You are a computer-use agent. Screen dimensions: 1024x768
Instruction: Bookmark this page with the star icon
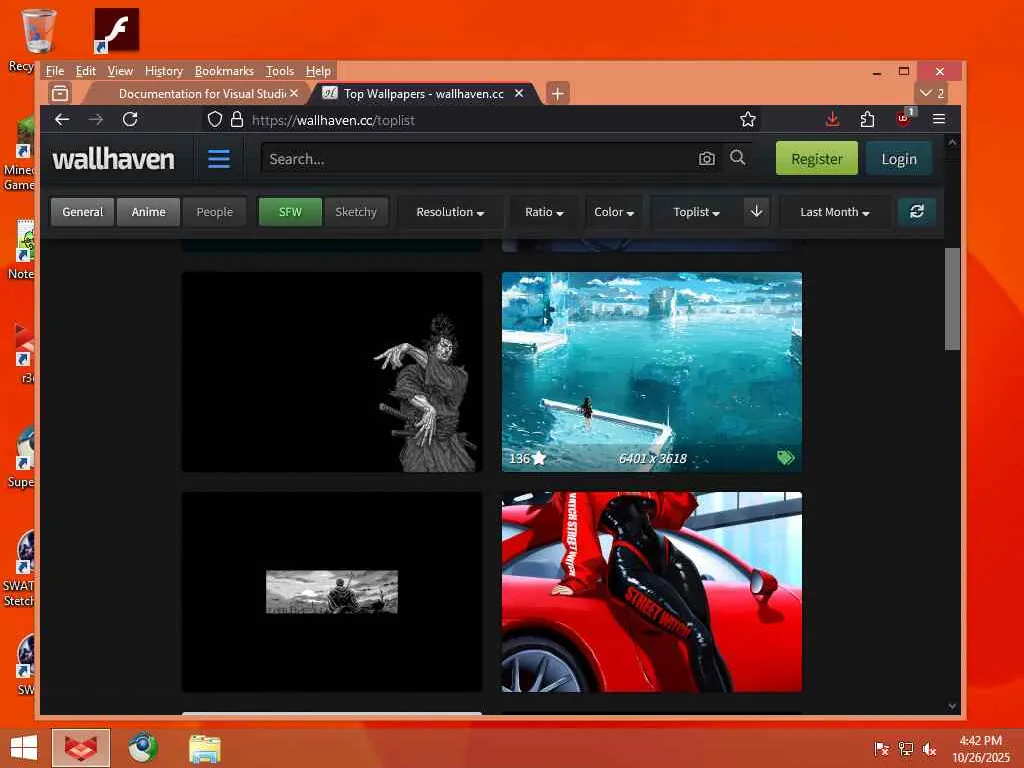[748, 120]
